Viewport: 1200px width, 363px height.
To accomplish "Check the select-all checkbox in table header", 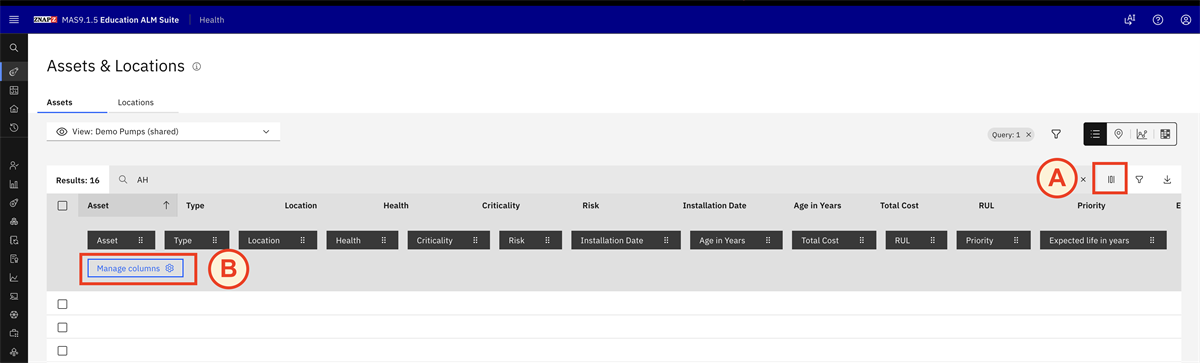I will pyautogui.click(x=62, y=205).
